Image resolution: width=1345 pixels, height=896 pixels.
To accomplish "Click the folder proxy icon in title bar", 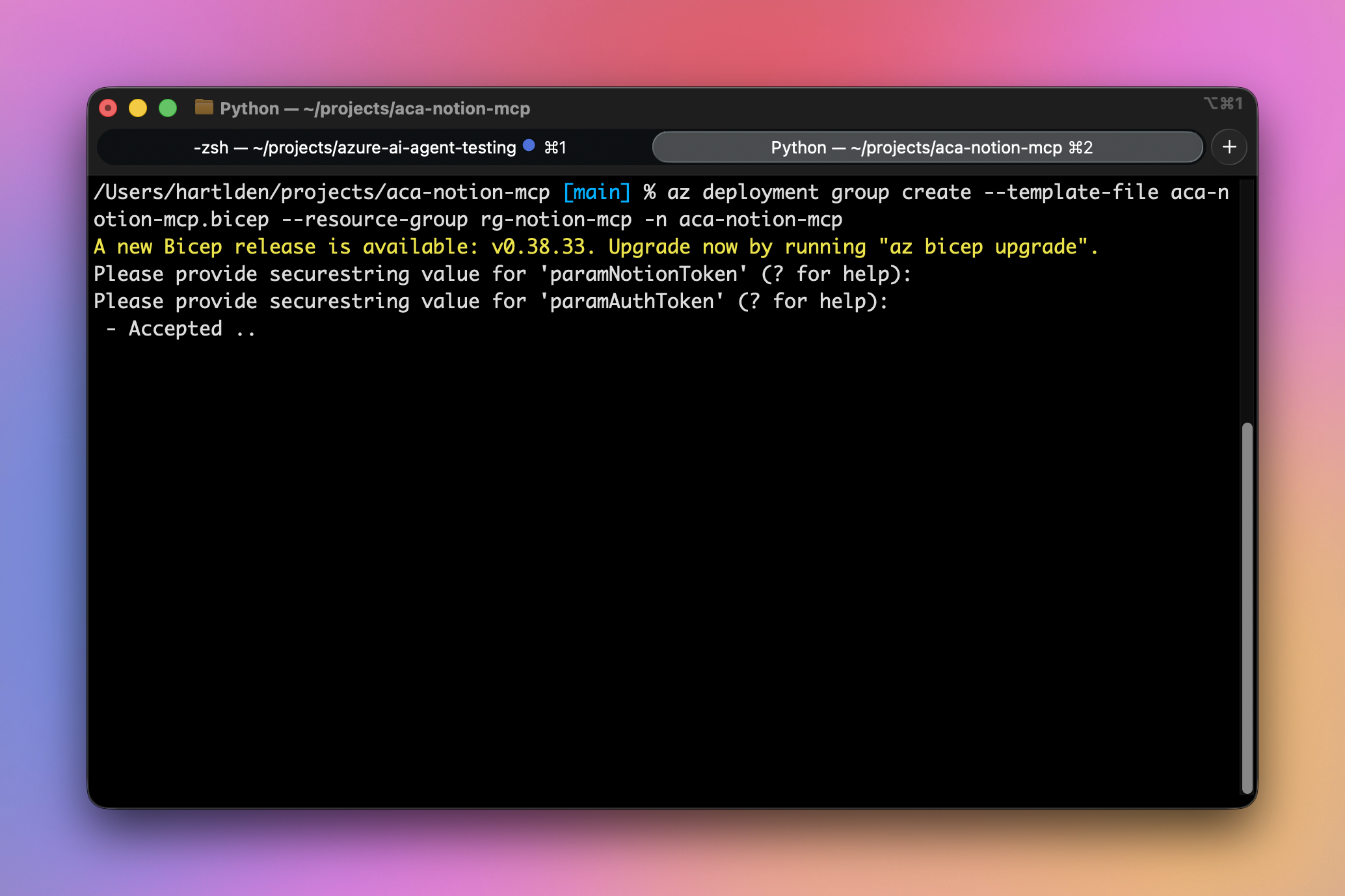I will point(204,107).
